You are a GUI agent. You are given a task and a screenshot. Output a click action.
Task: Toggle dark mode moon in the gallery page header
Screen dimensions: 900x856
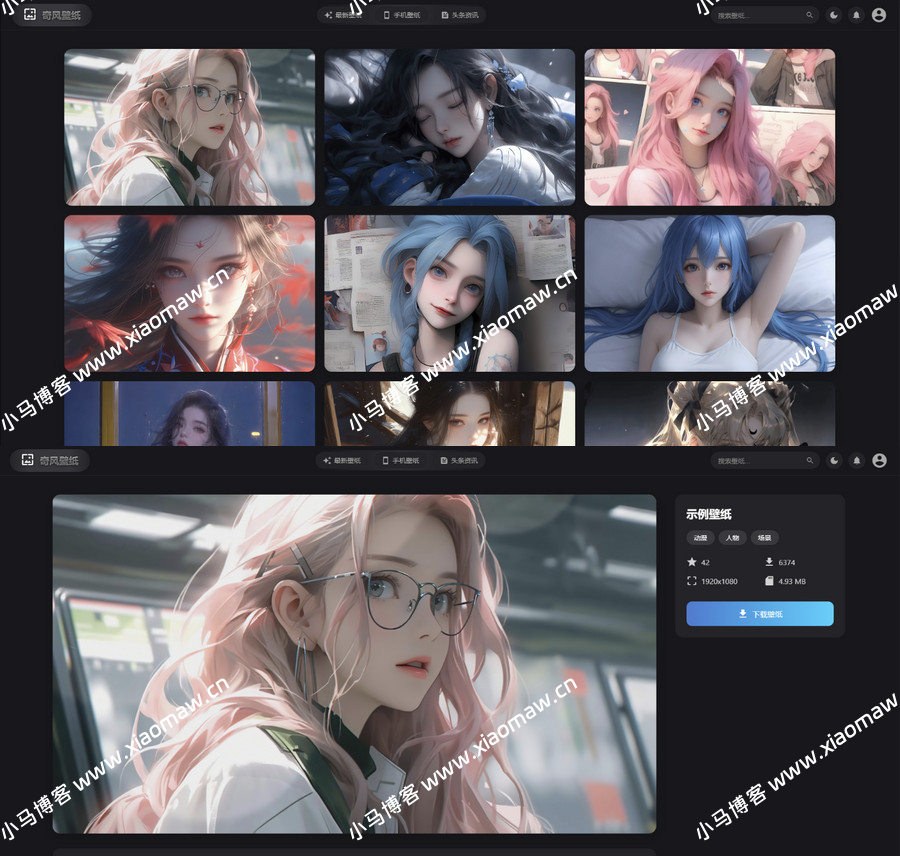coord(834,15)
